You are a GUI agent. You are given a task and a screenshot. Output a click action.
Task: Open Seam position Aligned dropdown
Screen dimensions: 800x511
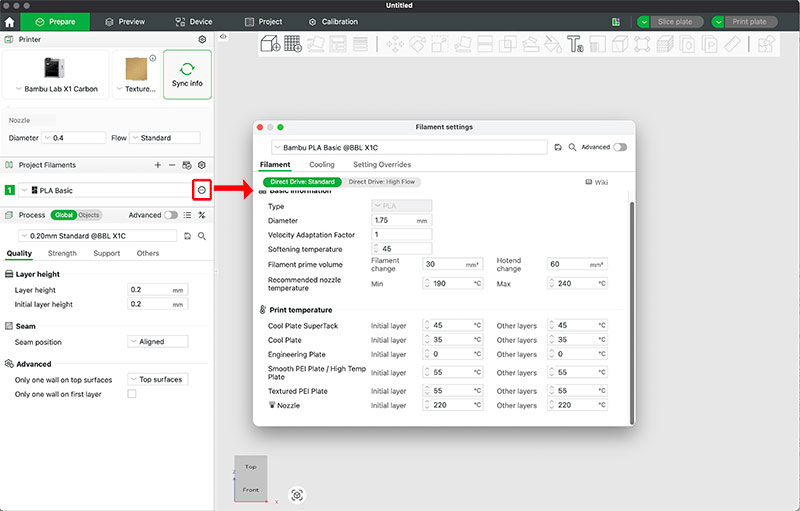click(x=158, y=342)
